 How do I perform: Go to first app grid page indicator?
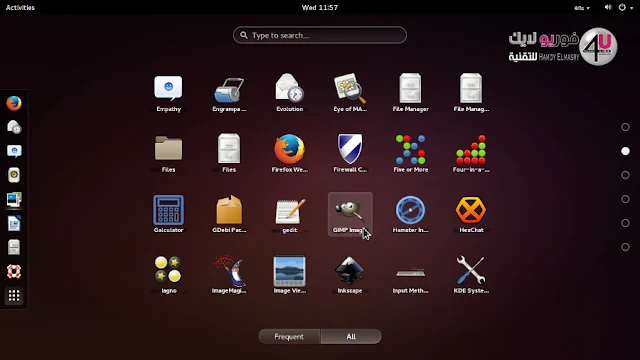pyautogui.click(x=625, y=127)
